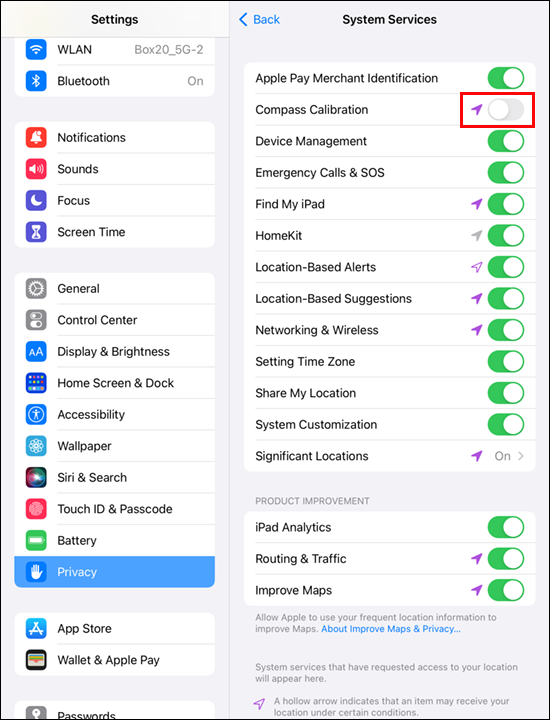Image resolution: width=550 pixels, height=720 pixels.
Task: Expand Significant Locations chevron
Action: click(521, 456)
